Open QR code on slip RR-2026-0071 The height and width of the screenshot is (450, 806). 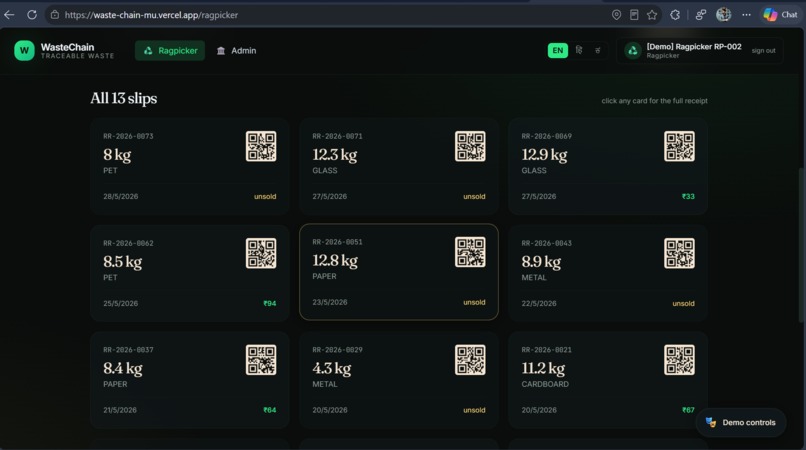click(x=470, y=146)
